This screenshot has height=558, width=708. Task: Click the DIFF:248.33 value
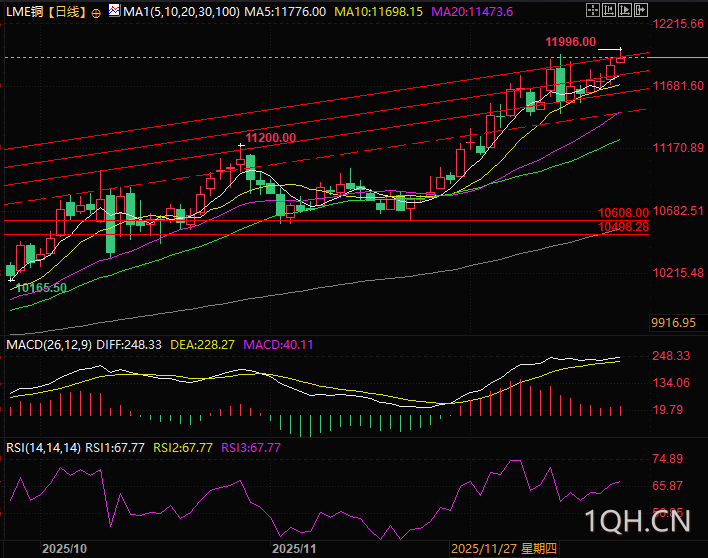(x=129, y=345)
